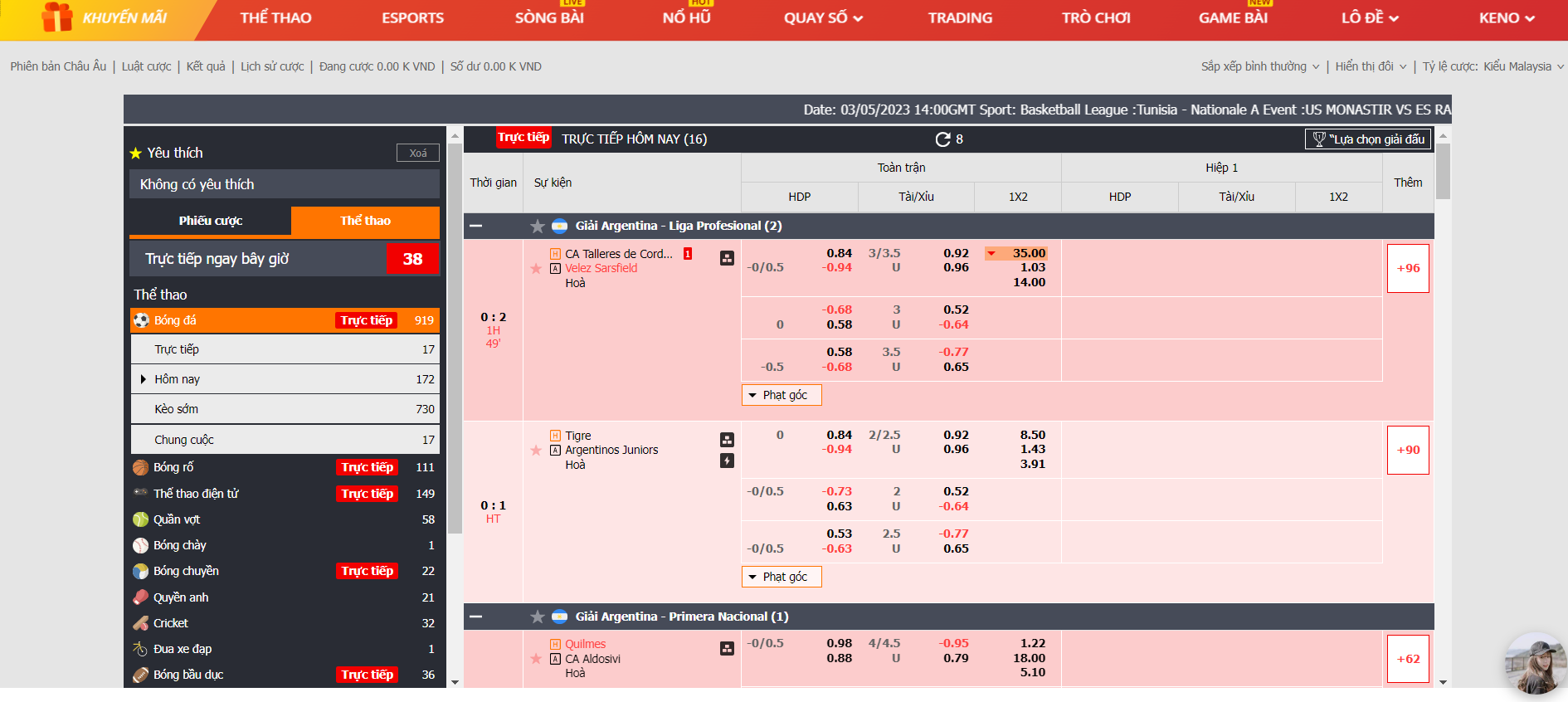The image size is (1568, 702).
Task: Click lightning icon for Tigre match
Action: (x=727, y=461)
